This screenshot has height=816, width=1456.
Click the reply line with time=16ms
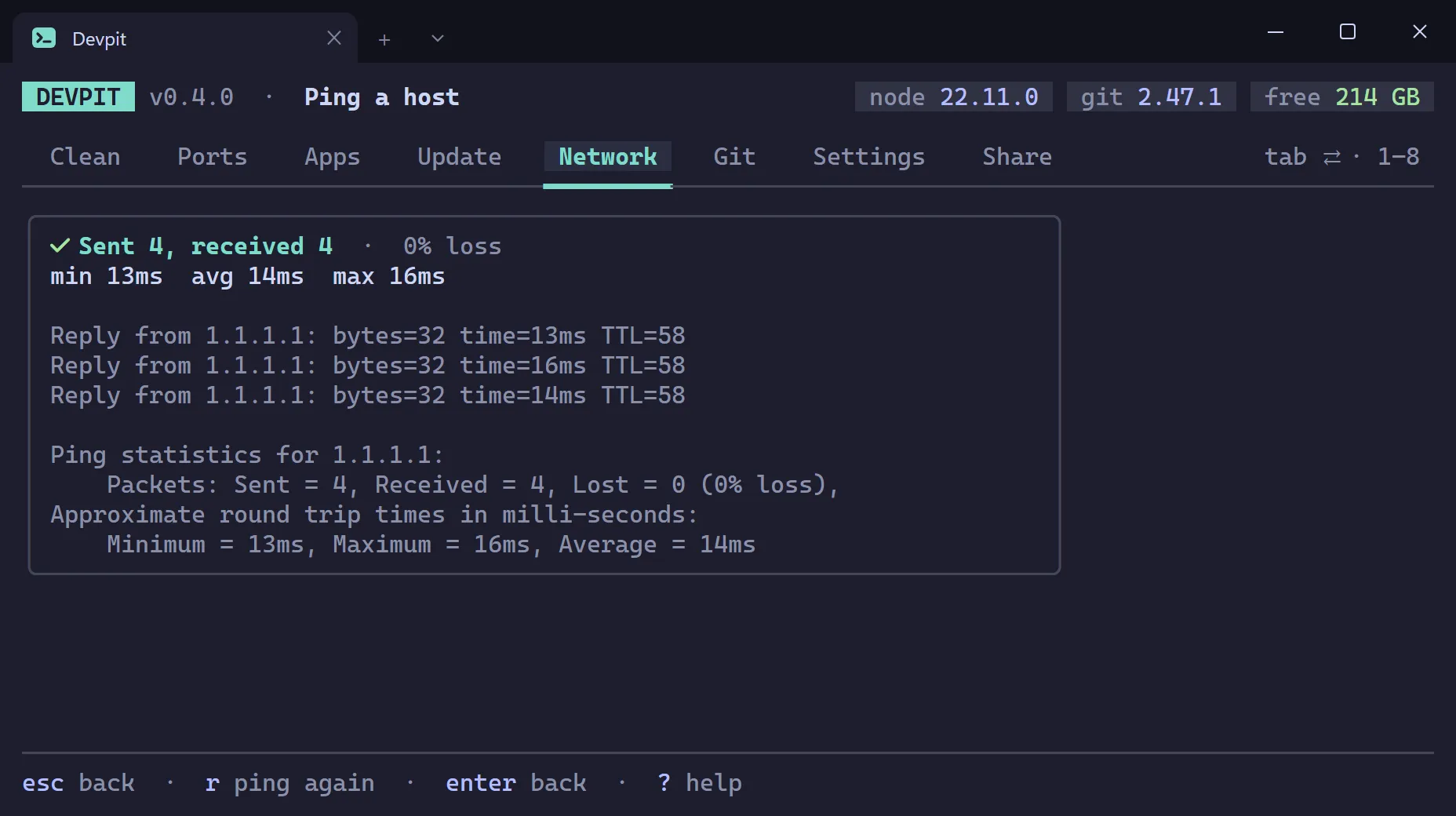[x=368, y=366]
